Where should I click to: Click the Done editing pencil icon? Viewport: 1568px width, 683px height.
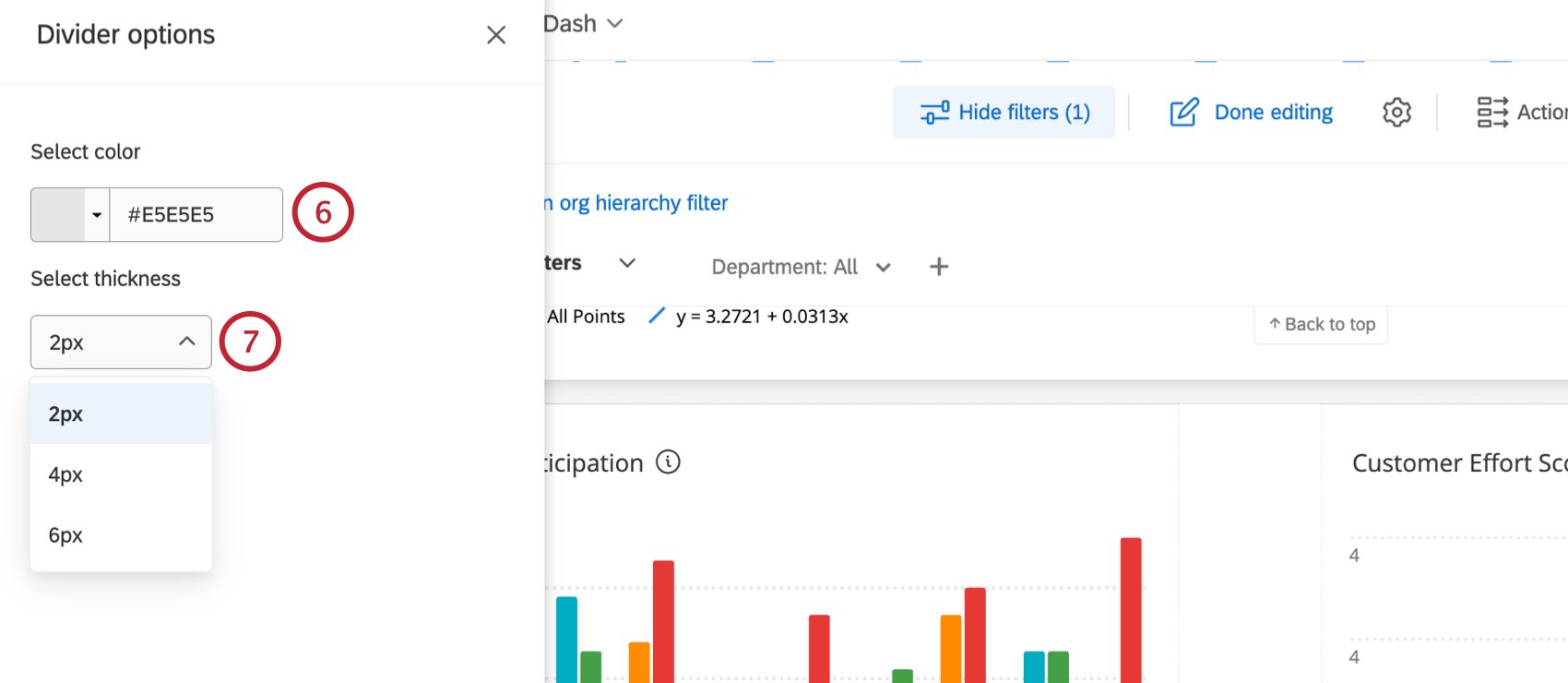click(1184, 113)
